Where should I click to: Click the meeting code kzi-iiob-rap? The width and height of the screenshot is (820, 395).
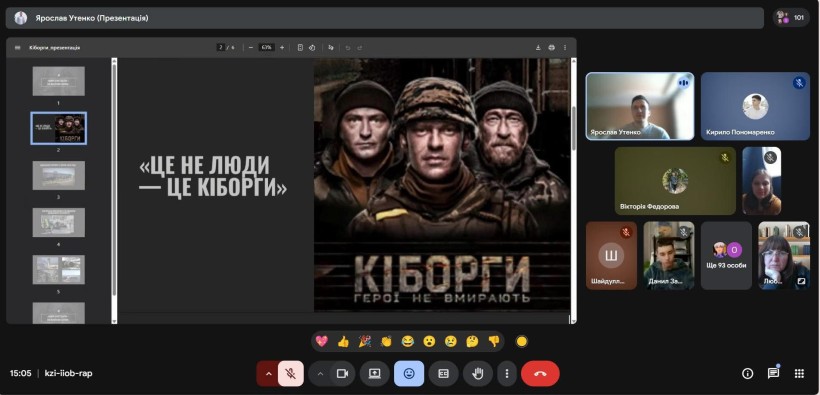(69, 374)
